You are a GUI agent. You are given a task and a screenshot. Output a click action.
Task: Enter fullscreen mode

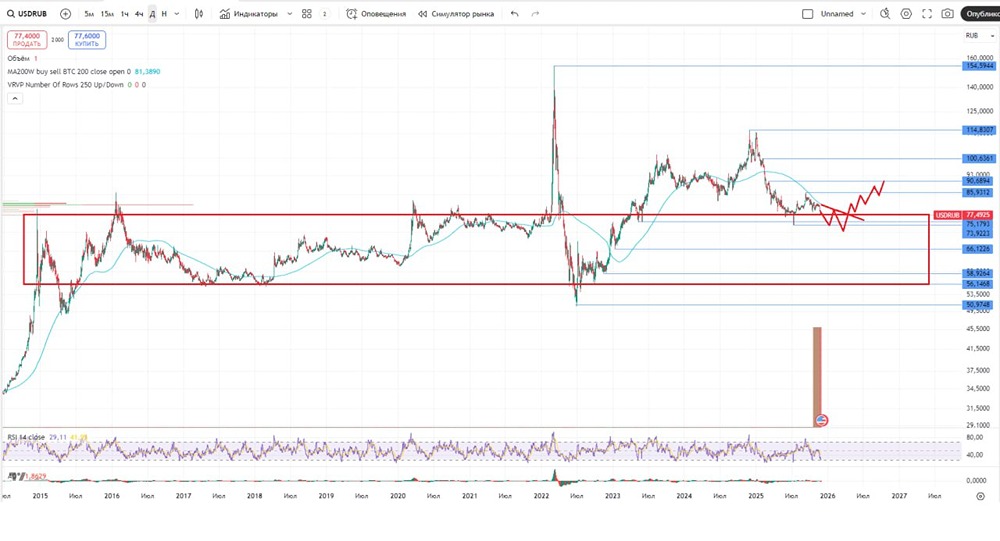(927, 13)
